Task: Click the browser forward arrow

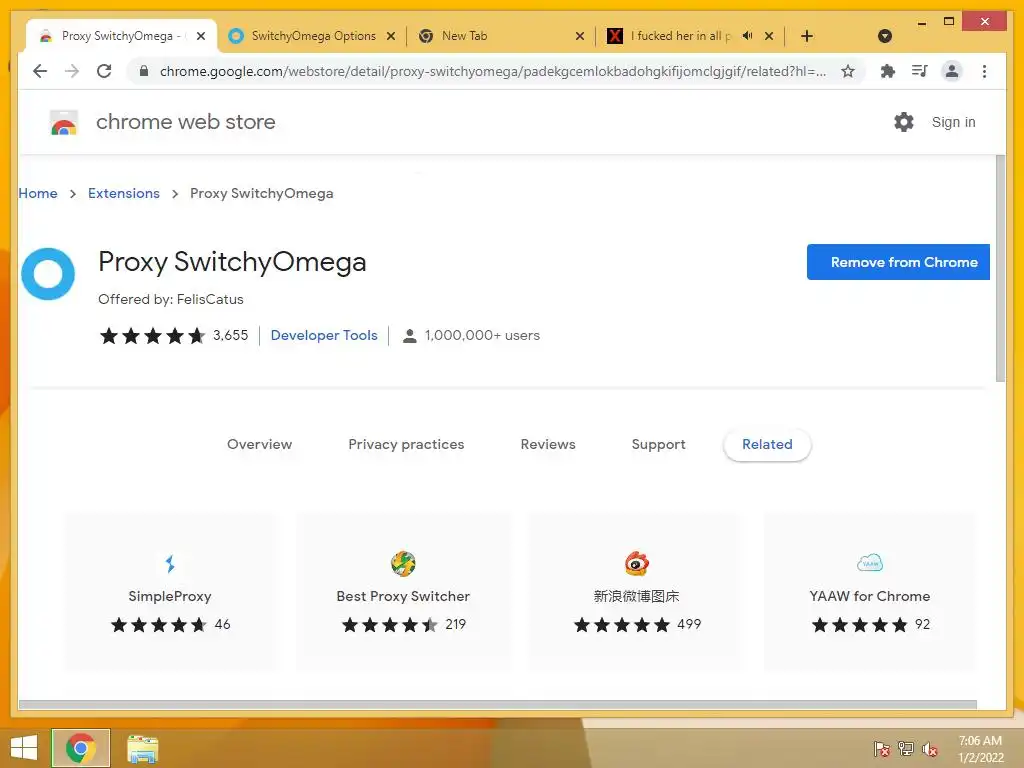Action: tap(72, 71)
